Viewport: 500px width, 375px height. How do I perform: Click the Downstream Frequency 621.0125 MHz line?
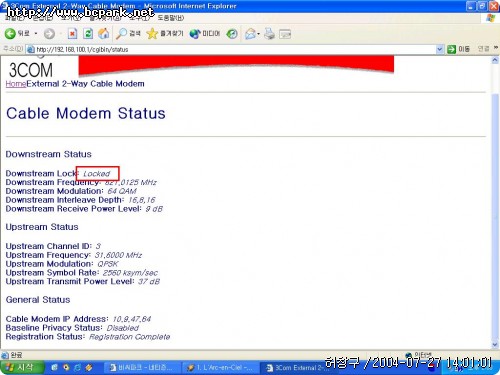click(81, 182)
